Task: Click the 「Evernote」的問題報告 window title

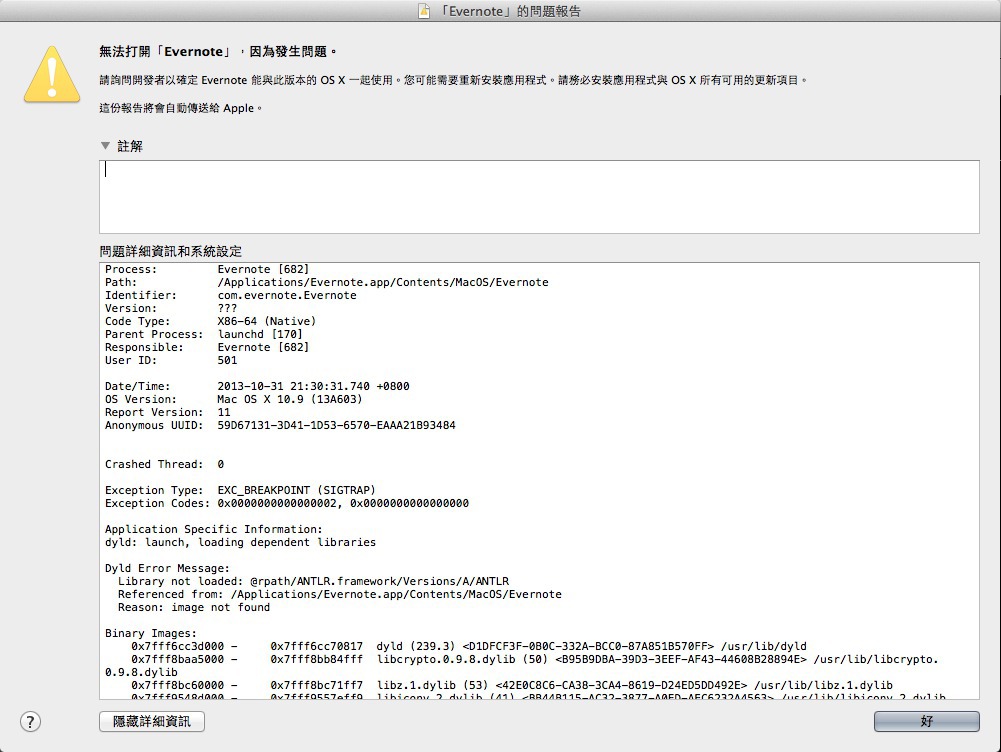Action: coord(509,11)
